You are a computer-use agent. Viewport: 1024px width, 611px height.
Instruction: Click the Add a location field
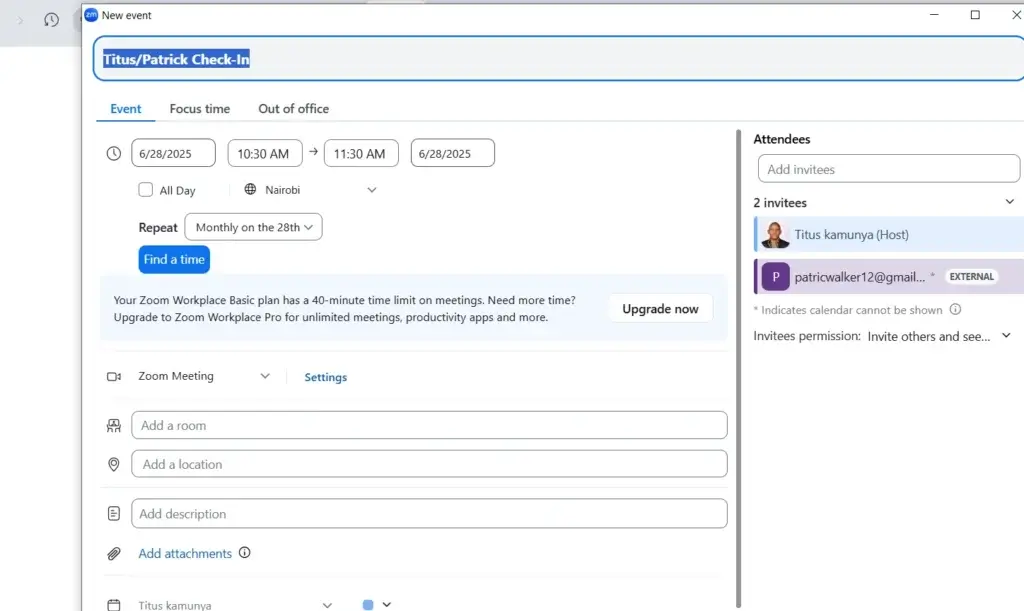coord(429,464)
